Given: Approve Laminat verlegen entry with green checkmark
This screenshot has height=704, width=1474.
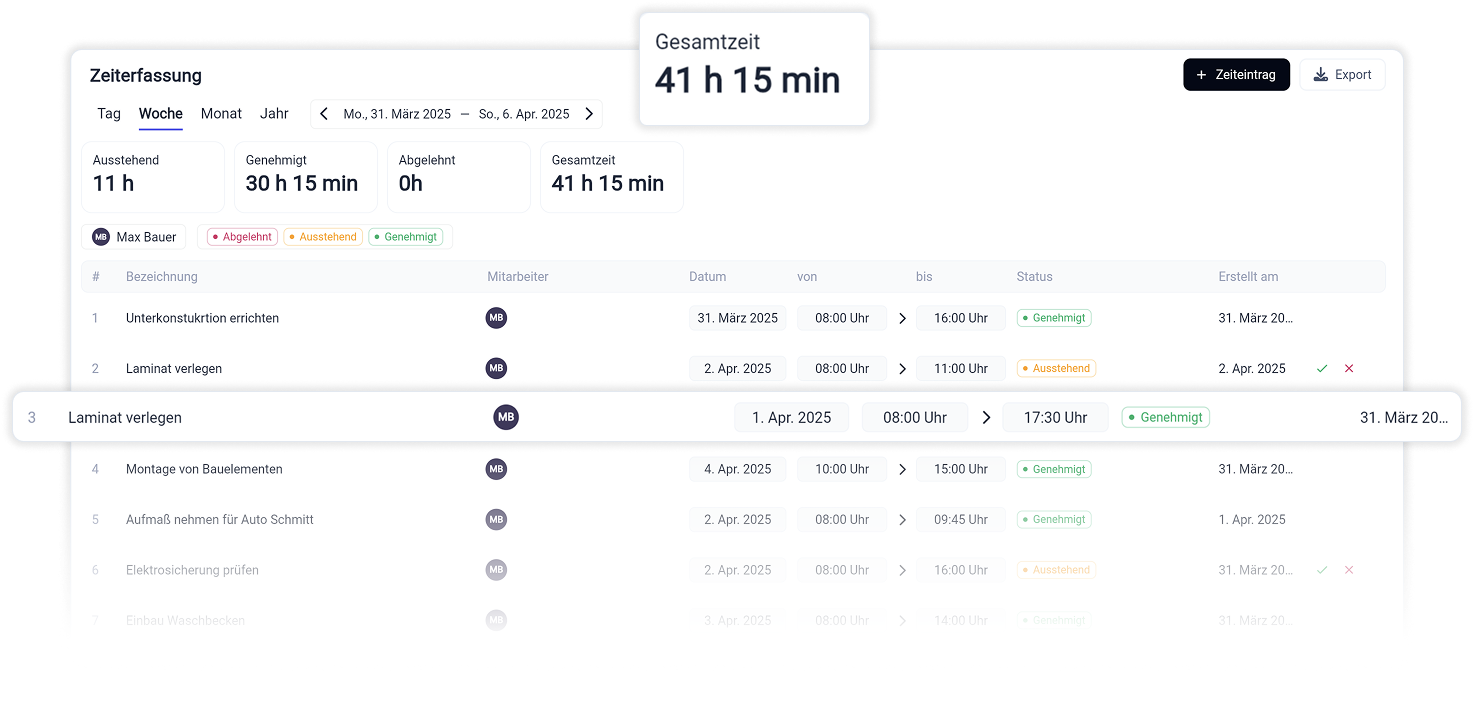Looking at the screenshot, I should point(1322,369).
